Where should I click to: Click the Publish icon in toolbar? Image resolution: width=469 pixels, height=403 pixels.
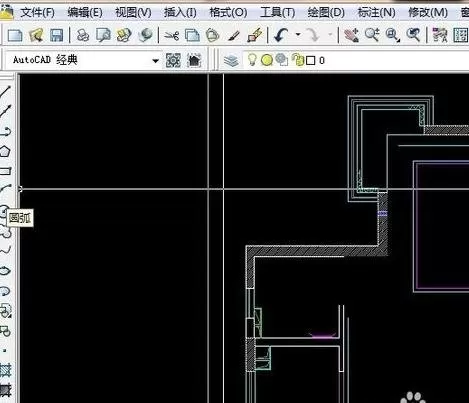124,35
